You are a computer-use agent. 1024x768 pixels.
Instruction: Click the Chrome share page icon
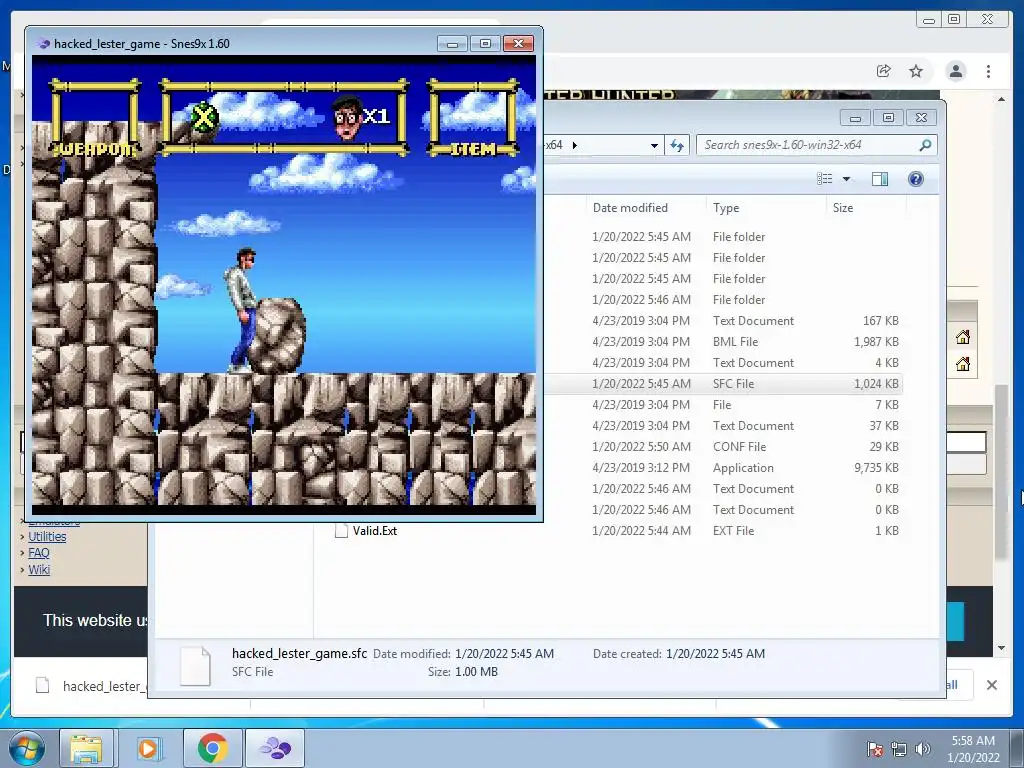click(x=884, y=71)
